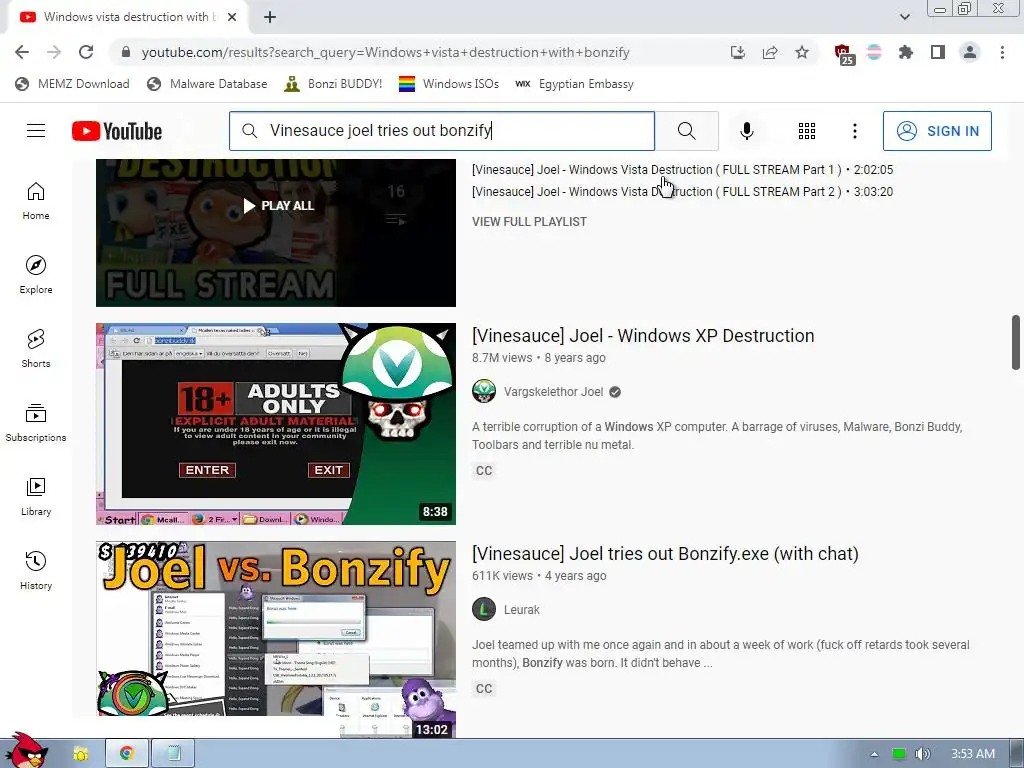Open Explore in sidebar
This screenshot has width=1024, height=768.
[x=36, y=275]
